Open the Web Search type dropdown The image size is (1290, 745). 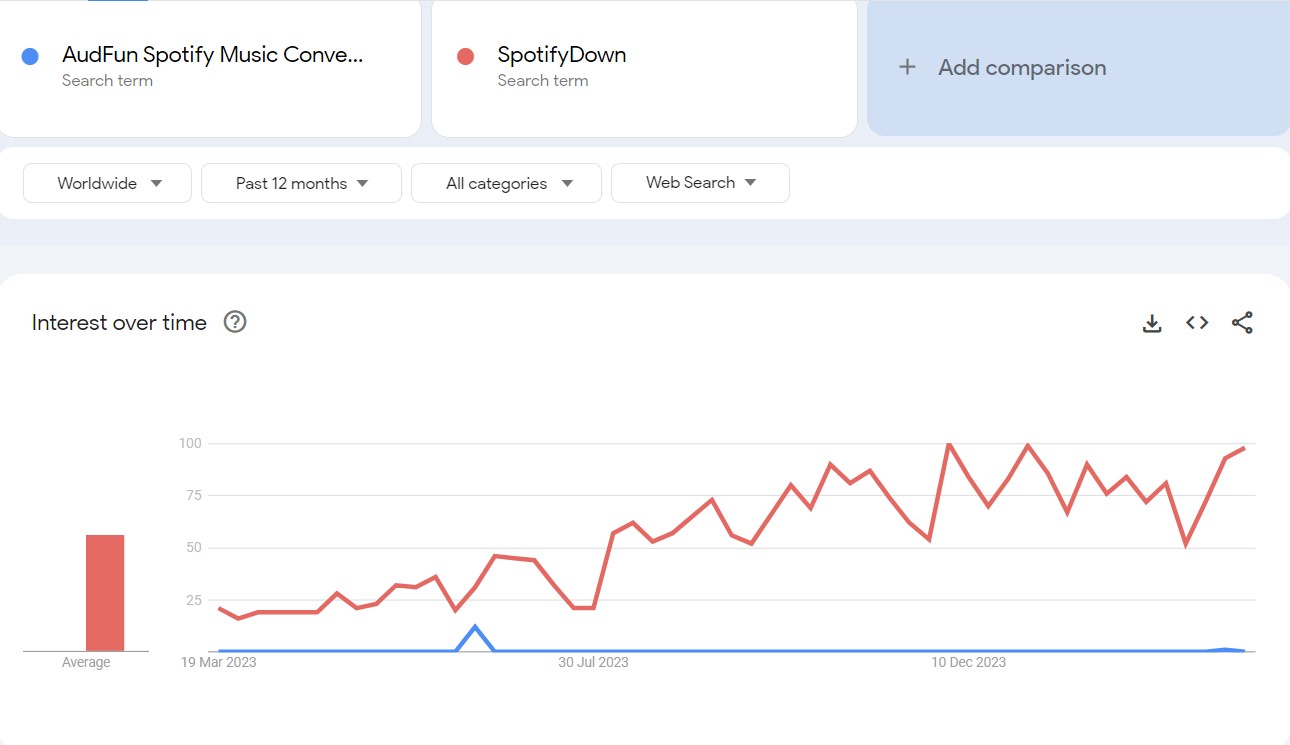(700, 183)
